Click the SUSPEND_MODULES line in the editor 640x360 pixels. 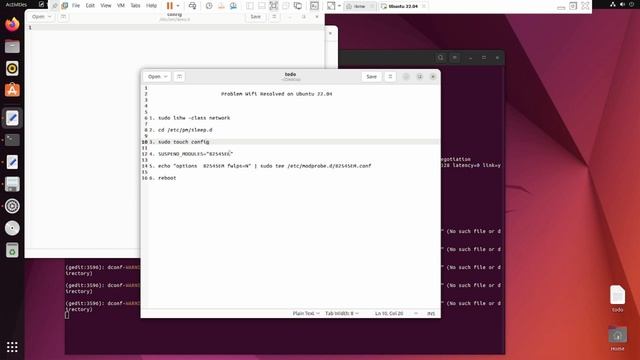click(x=195, y=154)
